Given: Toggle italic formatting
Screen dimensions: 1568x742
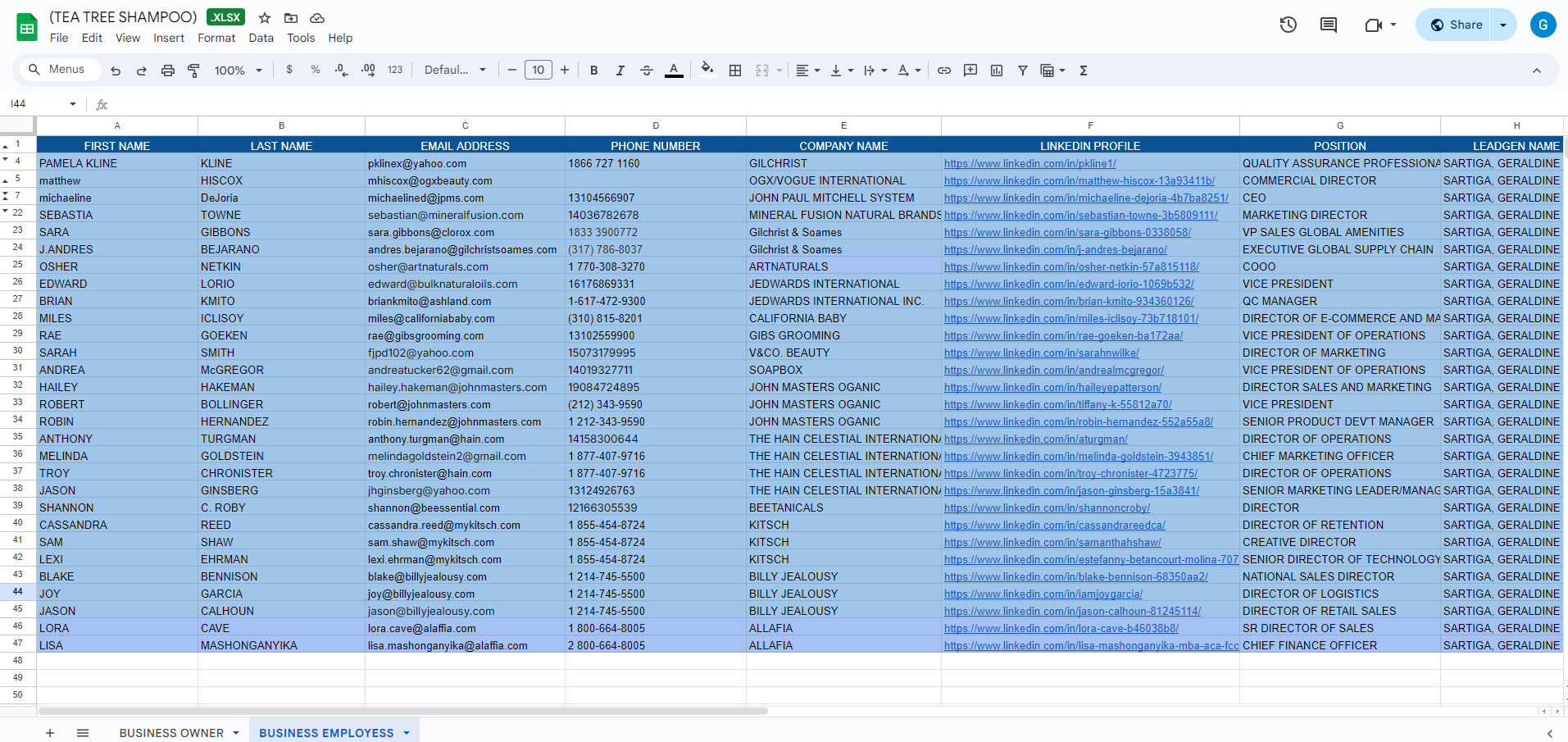Looking at the screenshot, I should pos(620,71).
